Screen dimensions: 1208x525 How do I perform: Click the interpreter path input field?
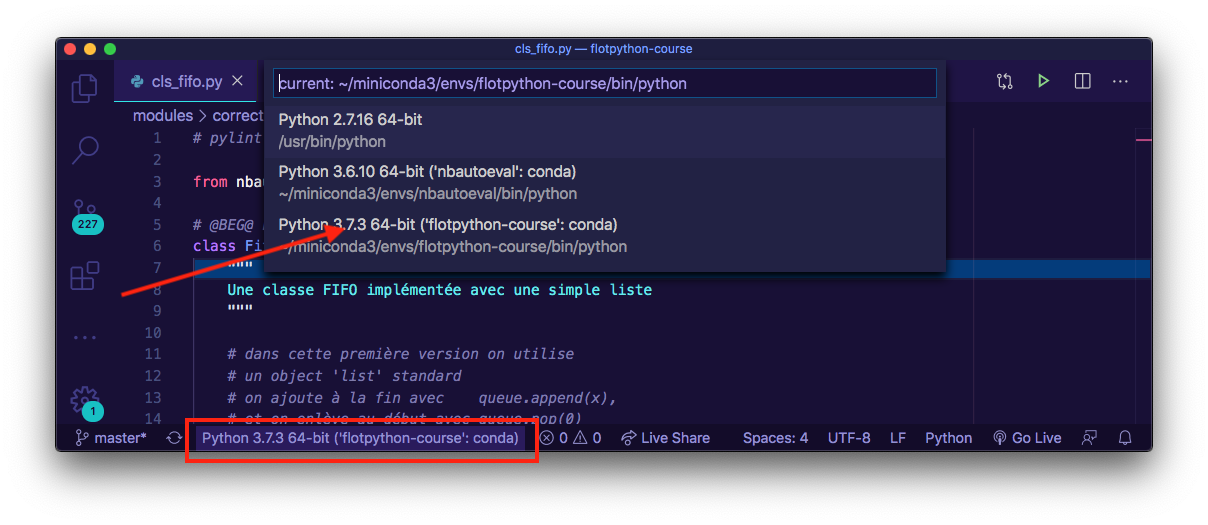pyautogui.click(x=604, y=84)
